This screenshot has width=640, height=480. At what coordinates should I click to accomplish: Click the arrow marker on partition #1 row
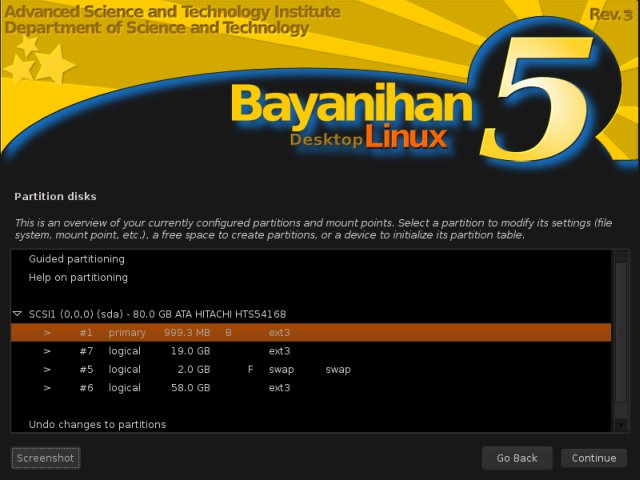[x=47, y=332]
